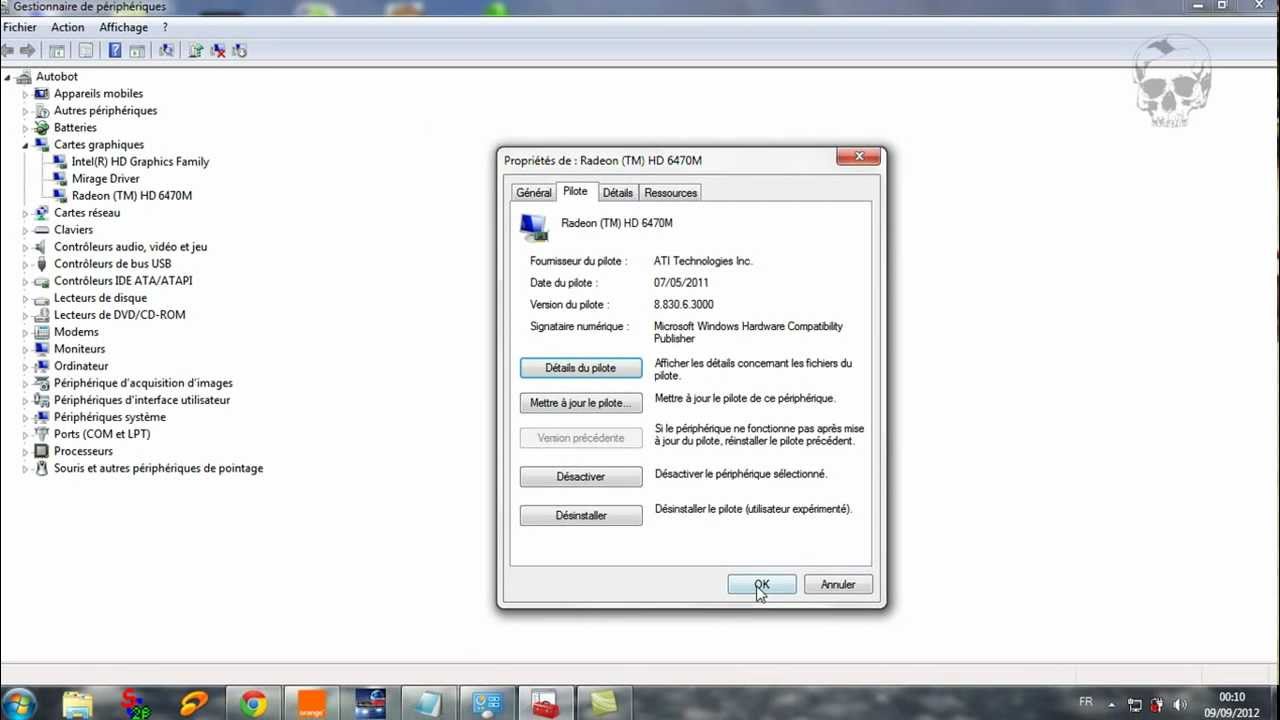Click the red toolbox taskbar icon
This screenshot has width=1280, height=720.
click(x=544, y=704)
